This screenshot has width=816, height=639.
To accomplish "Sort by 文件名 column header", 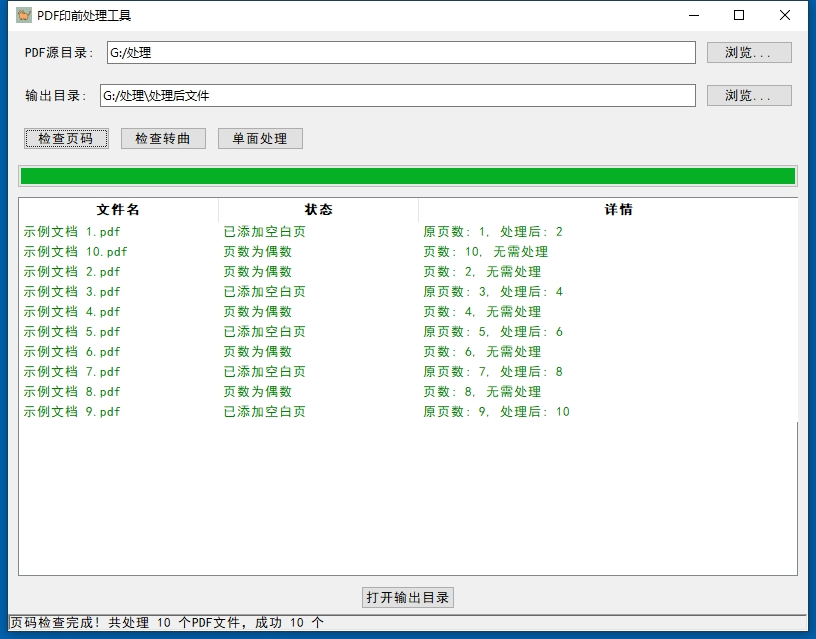I will pos(118,210).
